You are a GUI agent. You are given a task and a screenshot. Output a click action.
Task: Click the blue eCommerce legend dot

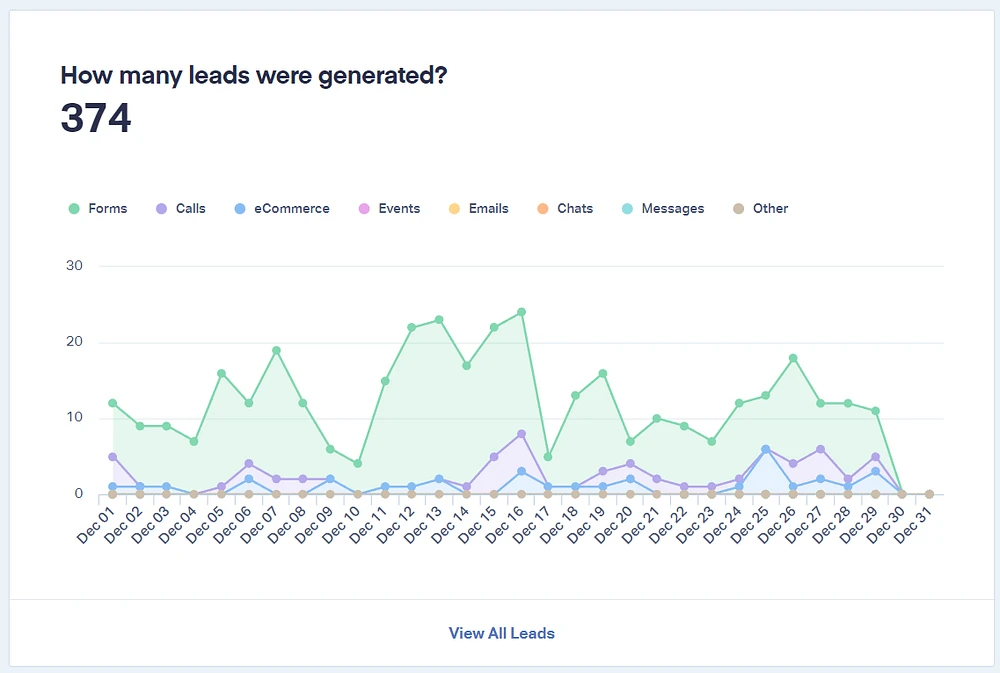click(x=241, y=208)
